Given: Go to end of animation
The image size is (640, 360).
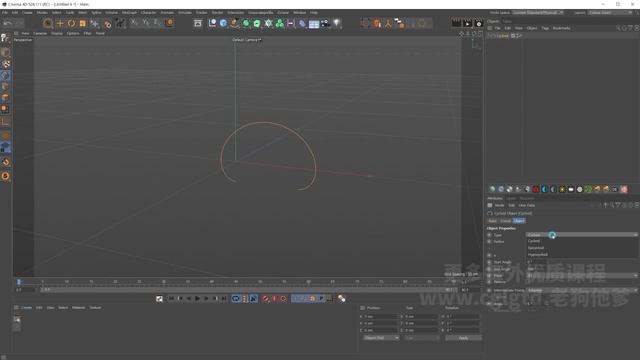Looking at the screenshot, I should (x=224, y=299).
